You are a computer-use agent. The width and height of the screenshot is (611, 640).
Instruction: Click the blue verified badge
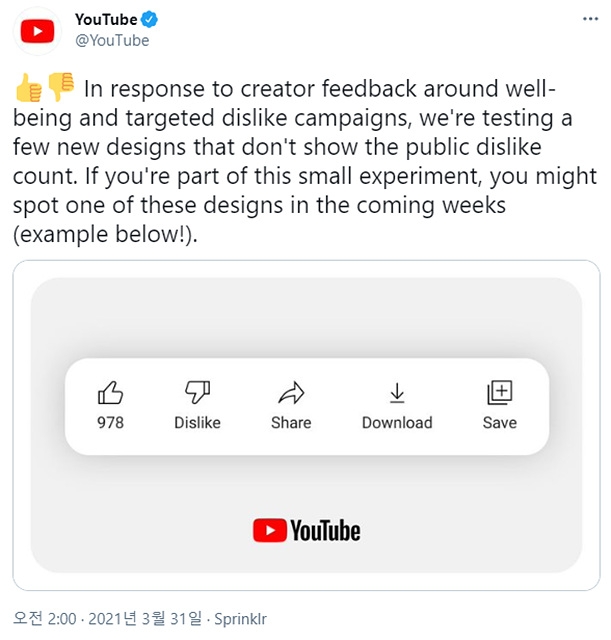coord(150,19)
